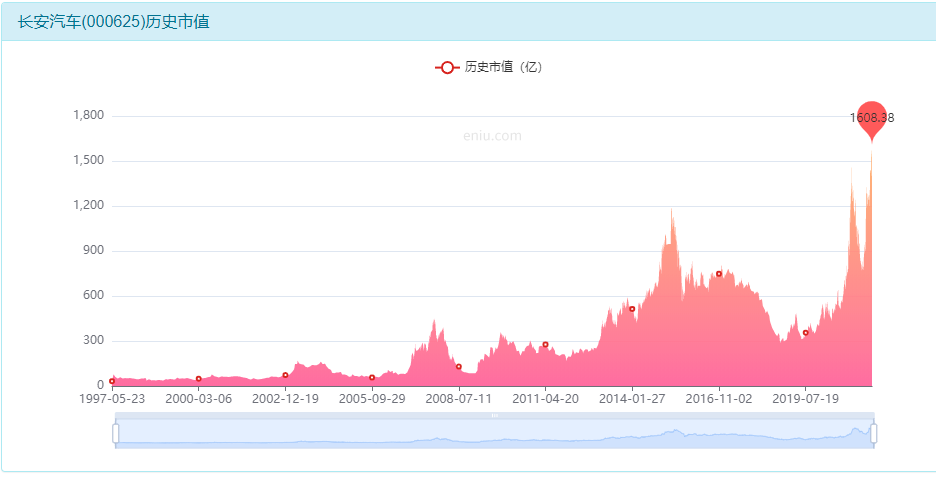
Task: Click the data point at 1997-05-23
Action: click(x=112, y=381)
